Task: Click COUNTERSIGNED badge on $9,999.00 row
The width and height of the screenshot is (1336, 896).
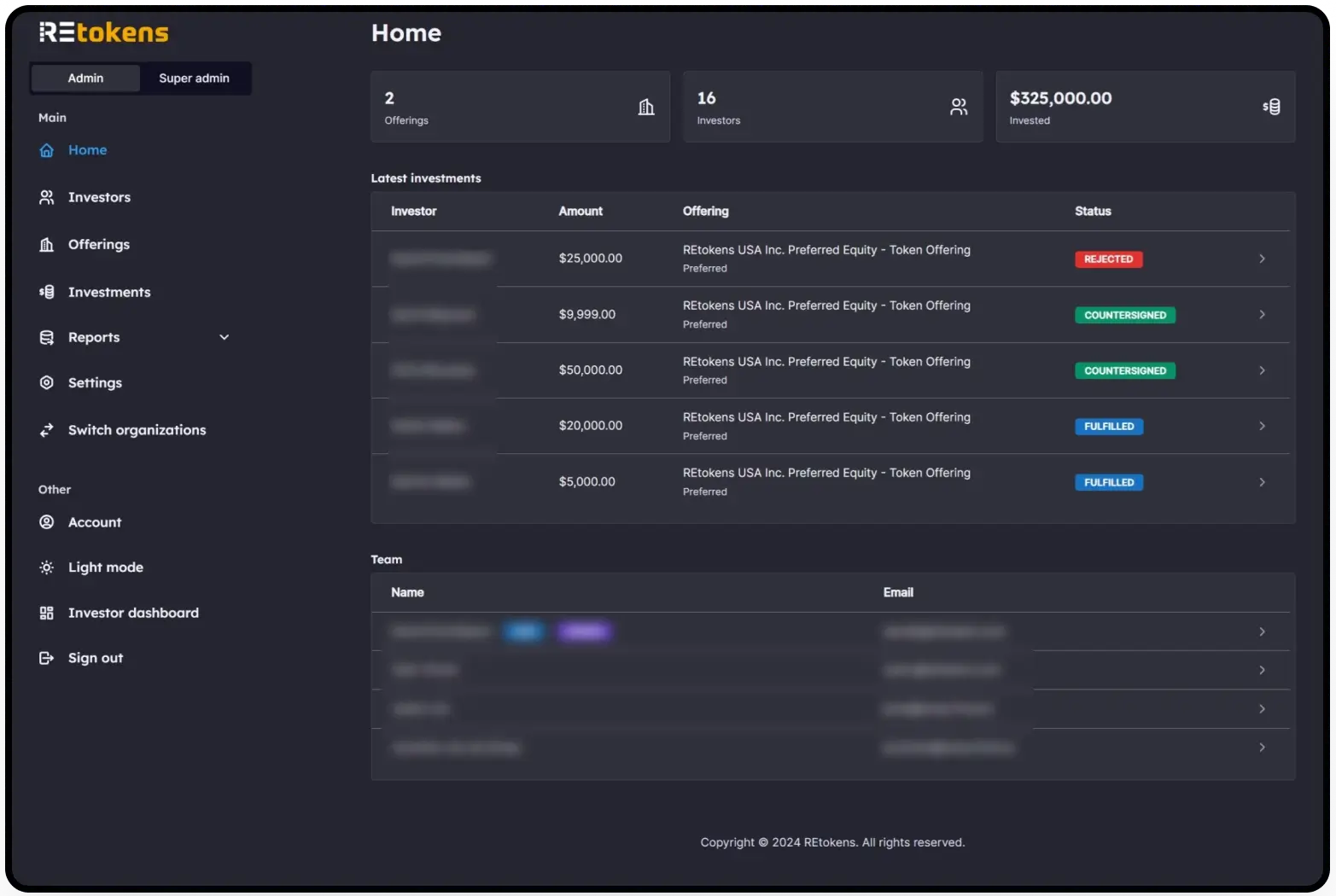Action: [x=1125, y=315]
